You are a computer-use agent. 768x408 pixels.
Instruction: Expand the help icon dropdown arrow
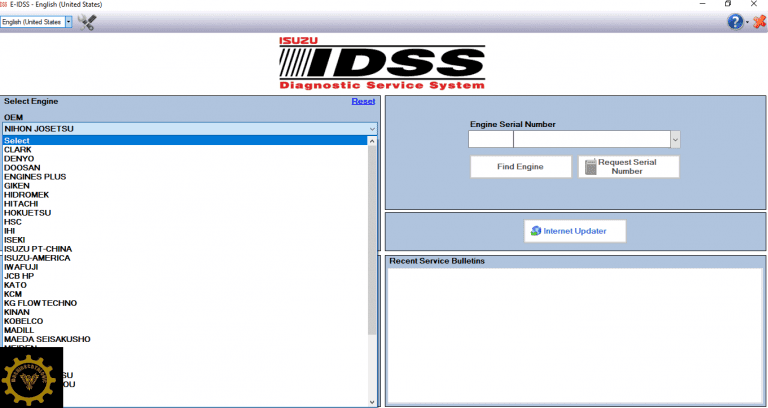tap(747, 23)
